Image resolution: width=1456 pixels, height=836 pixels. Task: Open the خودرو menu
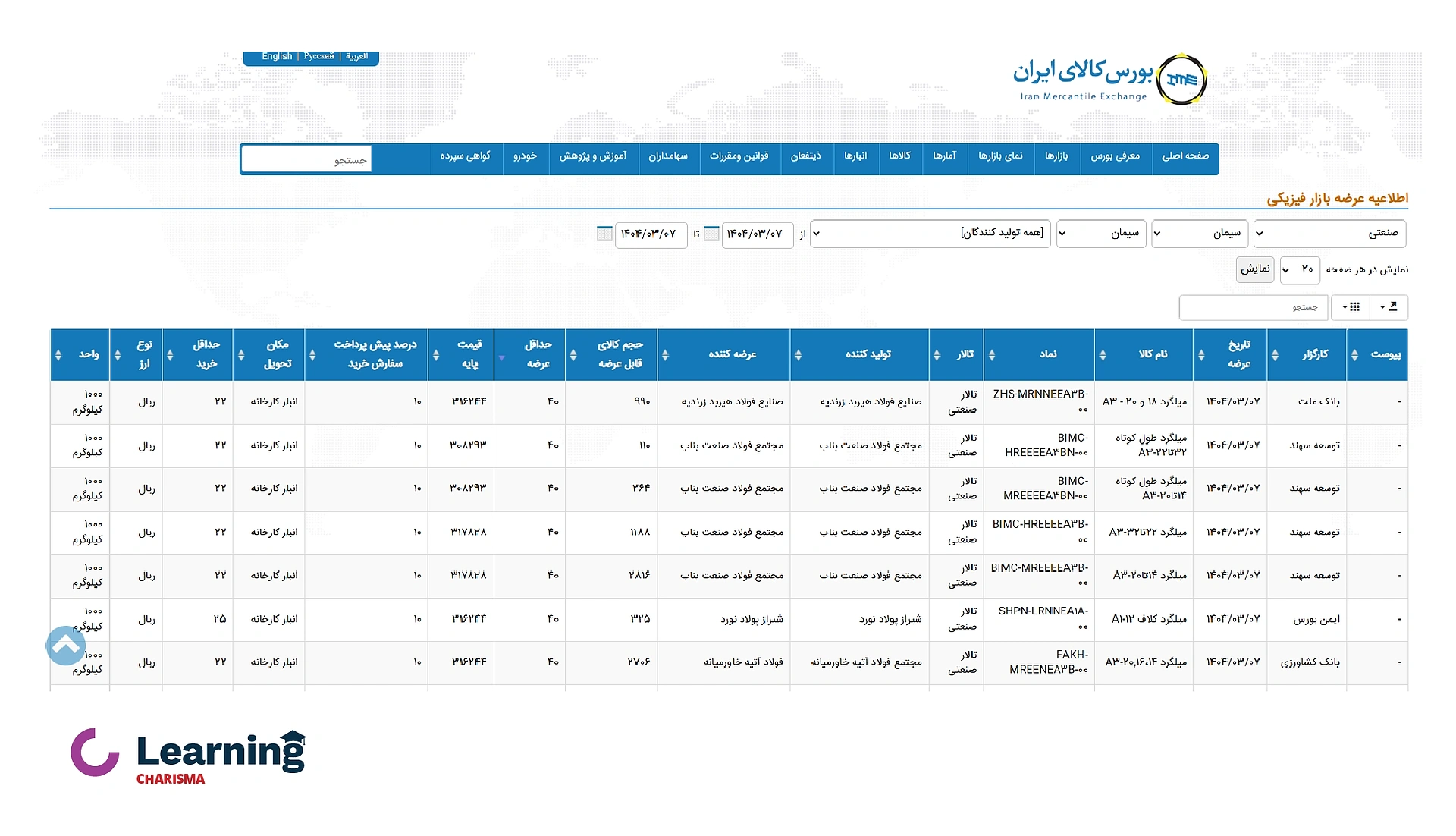click(x=525, y=156)
